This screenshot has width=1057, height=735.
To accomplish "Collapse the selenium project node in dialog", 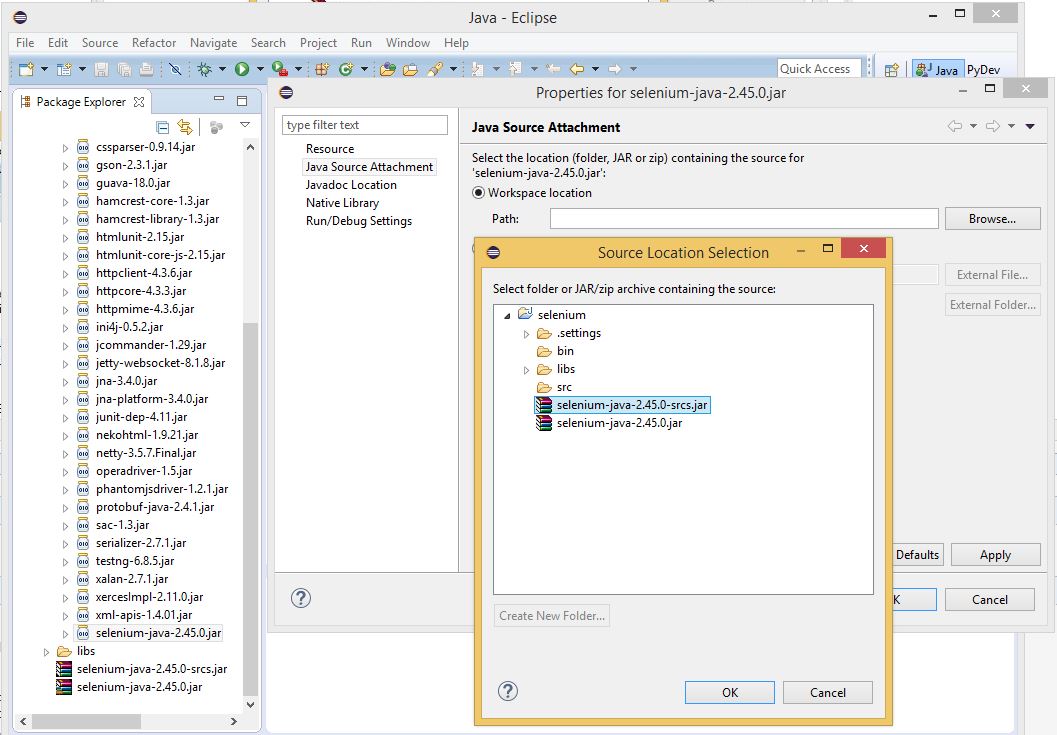I will pyautogui.click(x=507, y=316).
